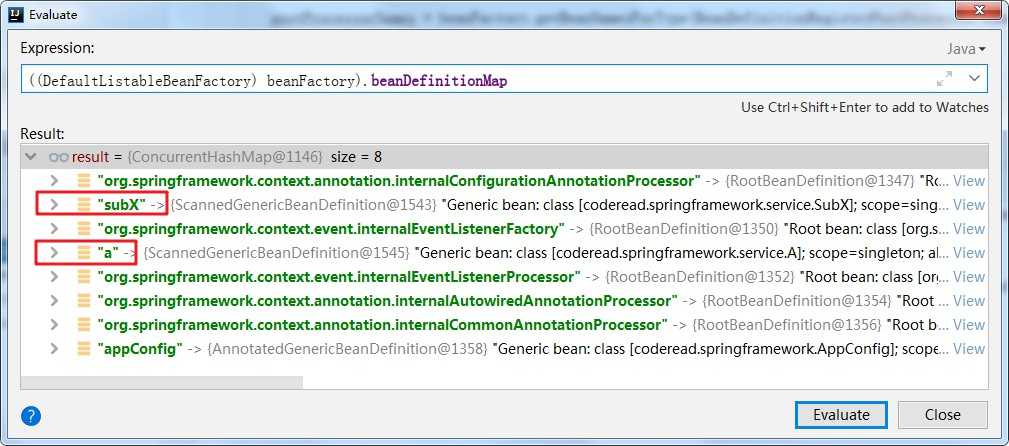Click View link on internalEventListenerProcessor row
The height and width of the screenshot is (446, 1009).
969,277
